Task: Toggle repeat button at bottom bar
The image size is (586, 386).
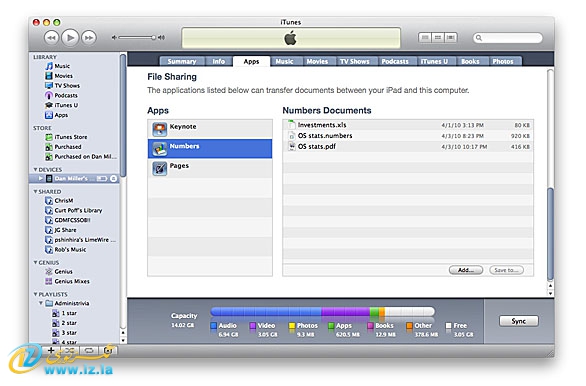Action: (89, 350)
